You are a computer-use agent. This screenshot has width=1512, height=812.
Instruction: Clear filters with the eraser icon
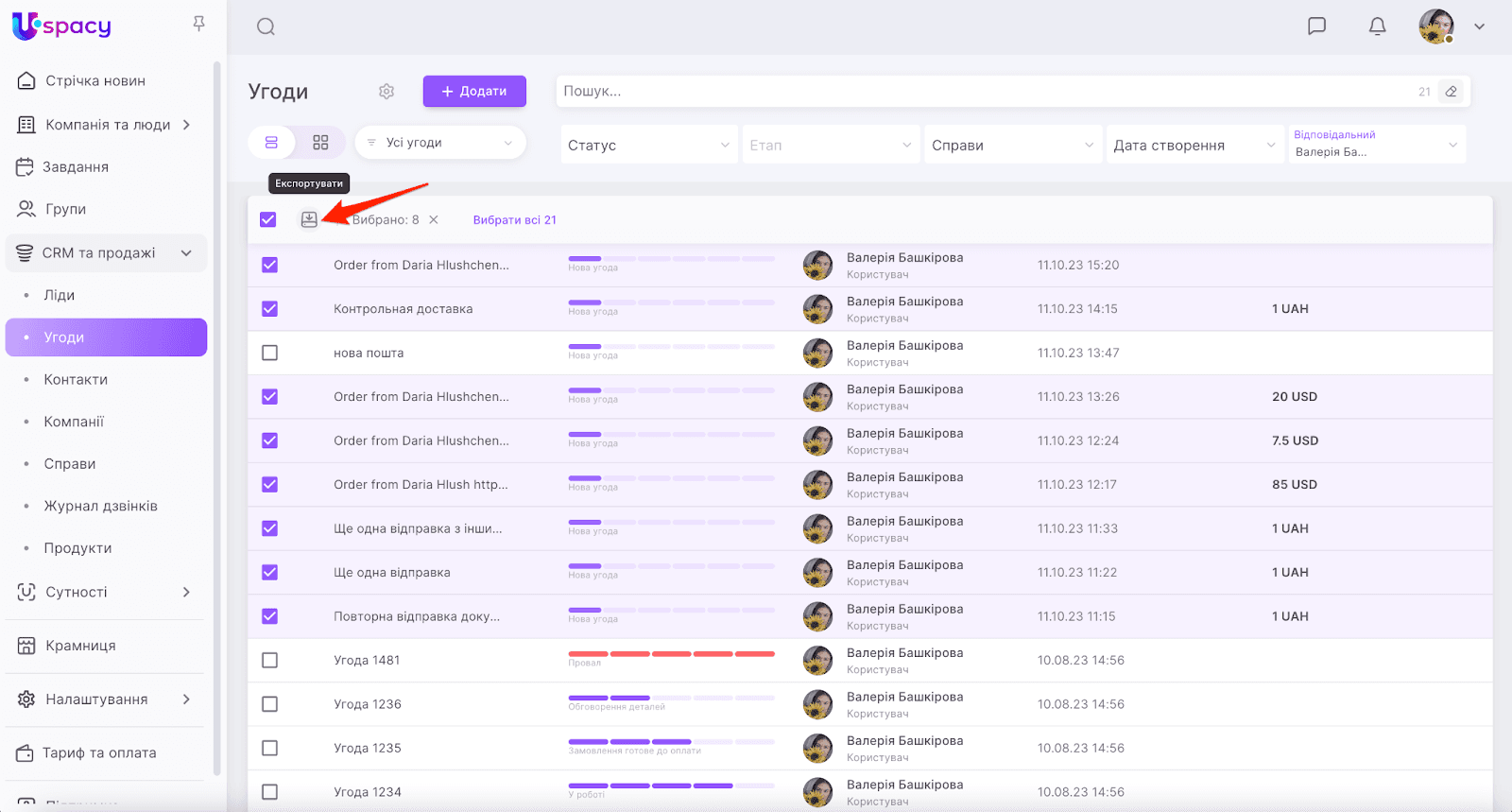[x=1451, y=92]
